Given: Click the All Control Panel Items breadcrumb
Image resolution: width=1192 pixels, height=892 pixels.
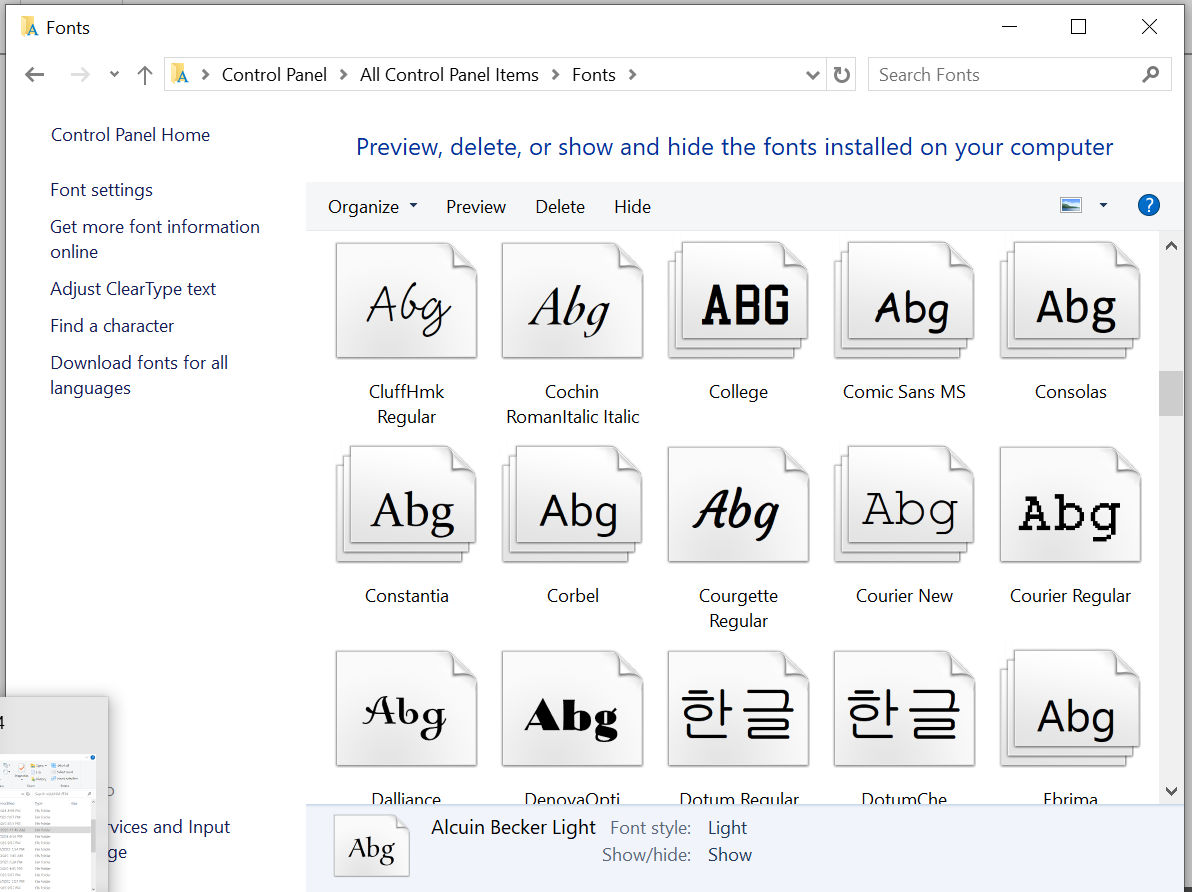Looking at the screenshot, I should tap(449, 75).
